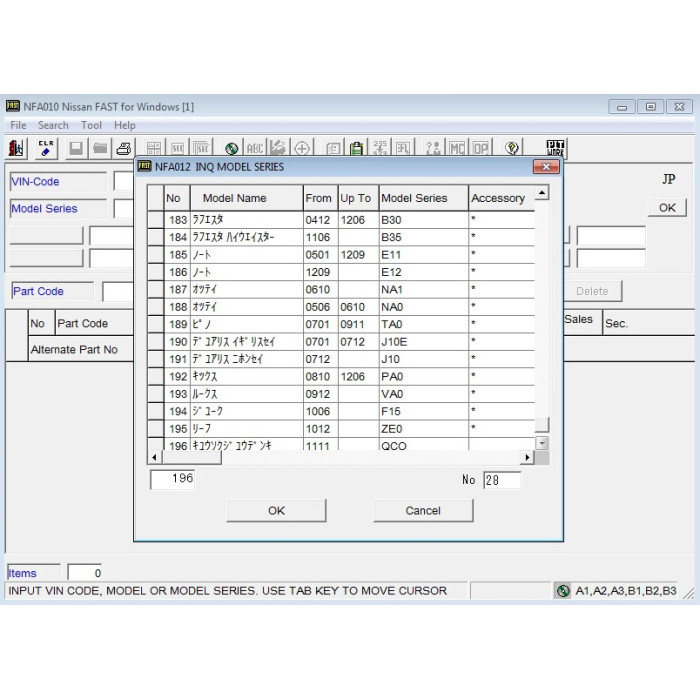The height and width of the screenshot is (700, 700).
Task: Click the Model Name column header
Action: click(246, 198)
